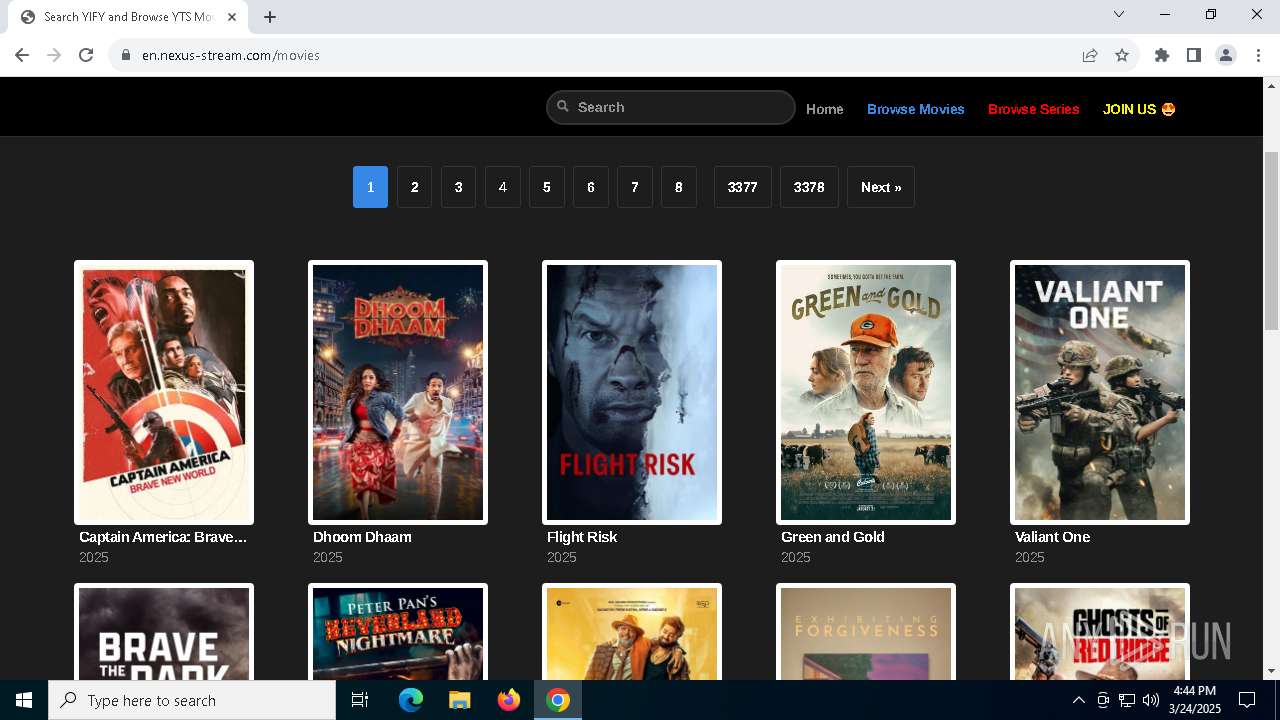Open File Explorer from the taskbar
This screenshot has width=1280, height=720.
click(x=460, y=700)
